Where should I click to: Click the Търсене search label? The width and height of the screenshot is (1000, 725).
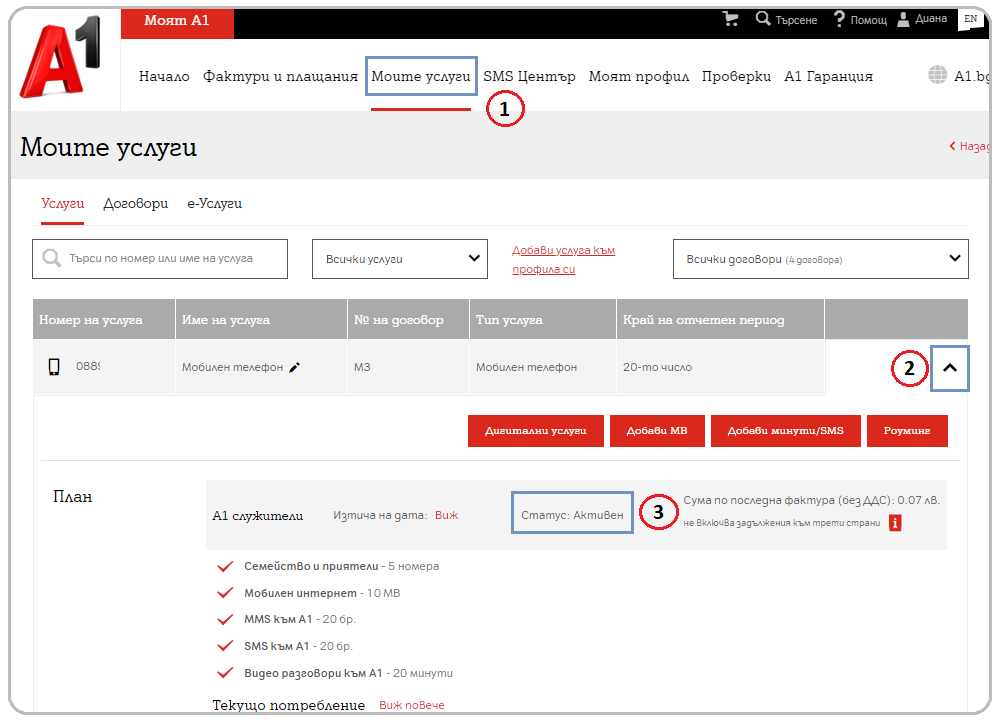(796, 20)
